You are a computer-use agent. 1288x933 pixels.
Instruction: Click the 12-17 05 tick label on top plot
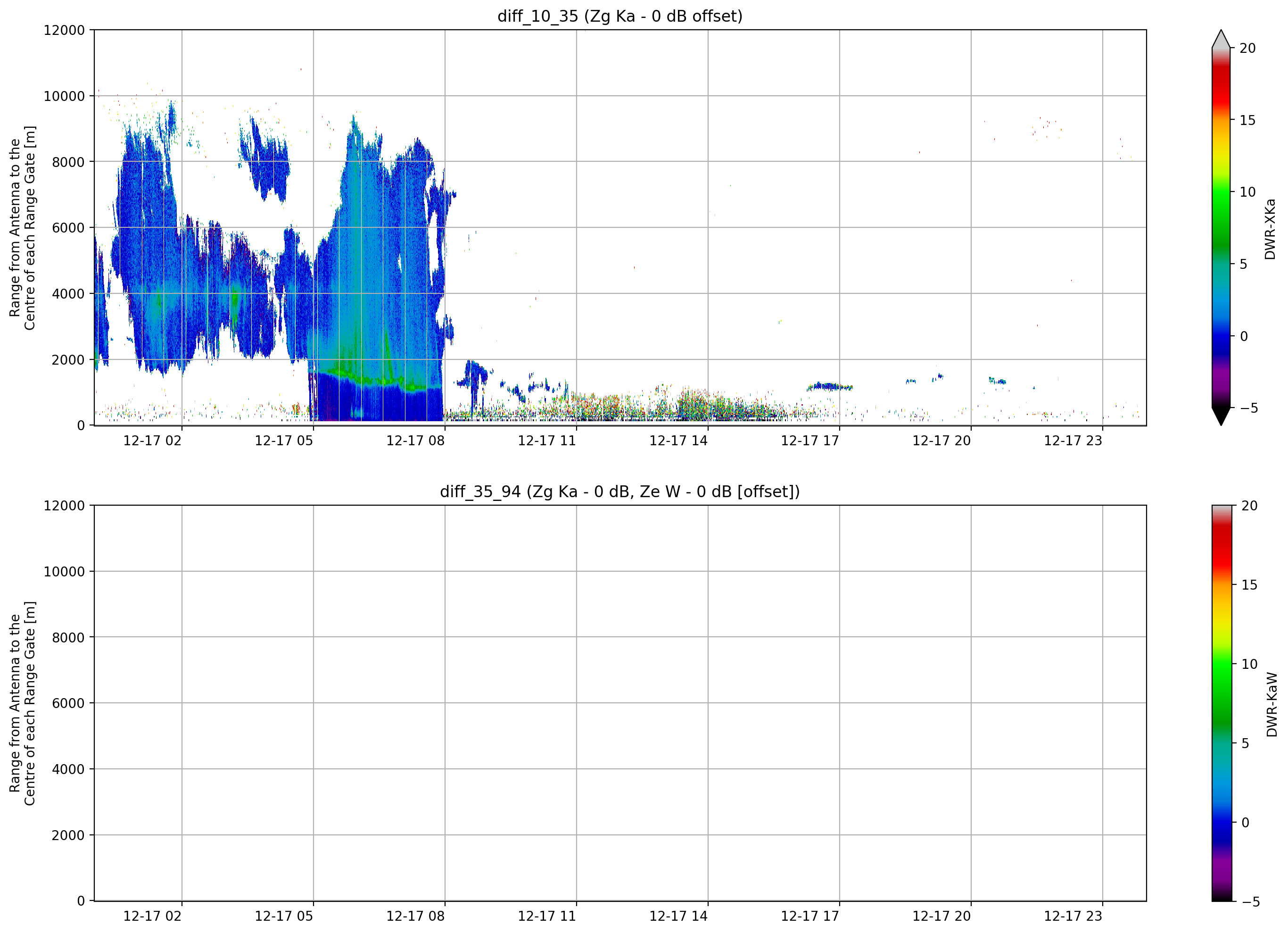(x=283, y=441)
